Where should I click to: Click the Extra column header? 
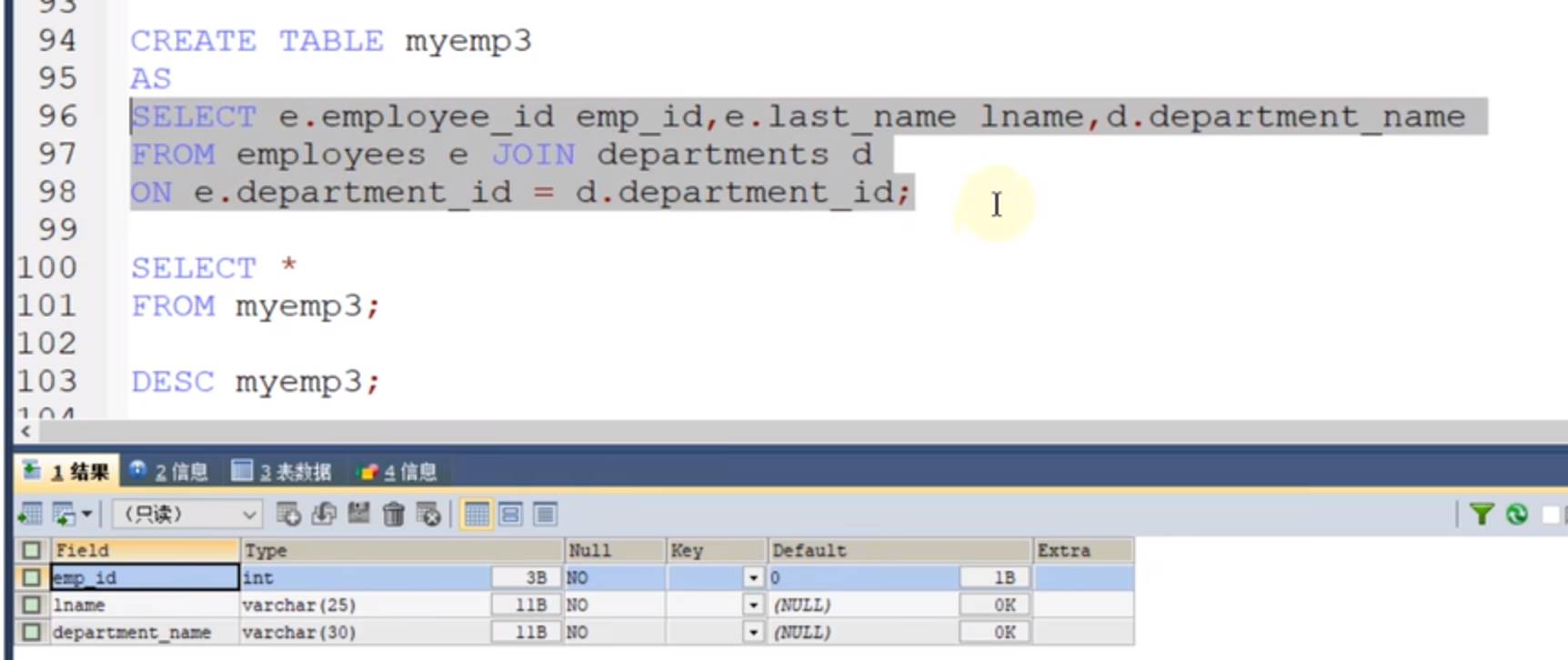[x=1083, y=550]
